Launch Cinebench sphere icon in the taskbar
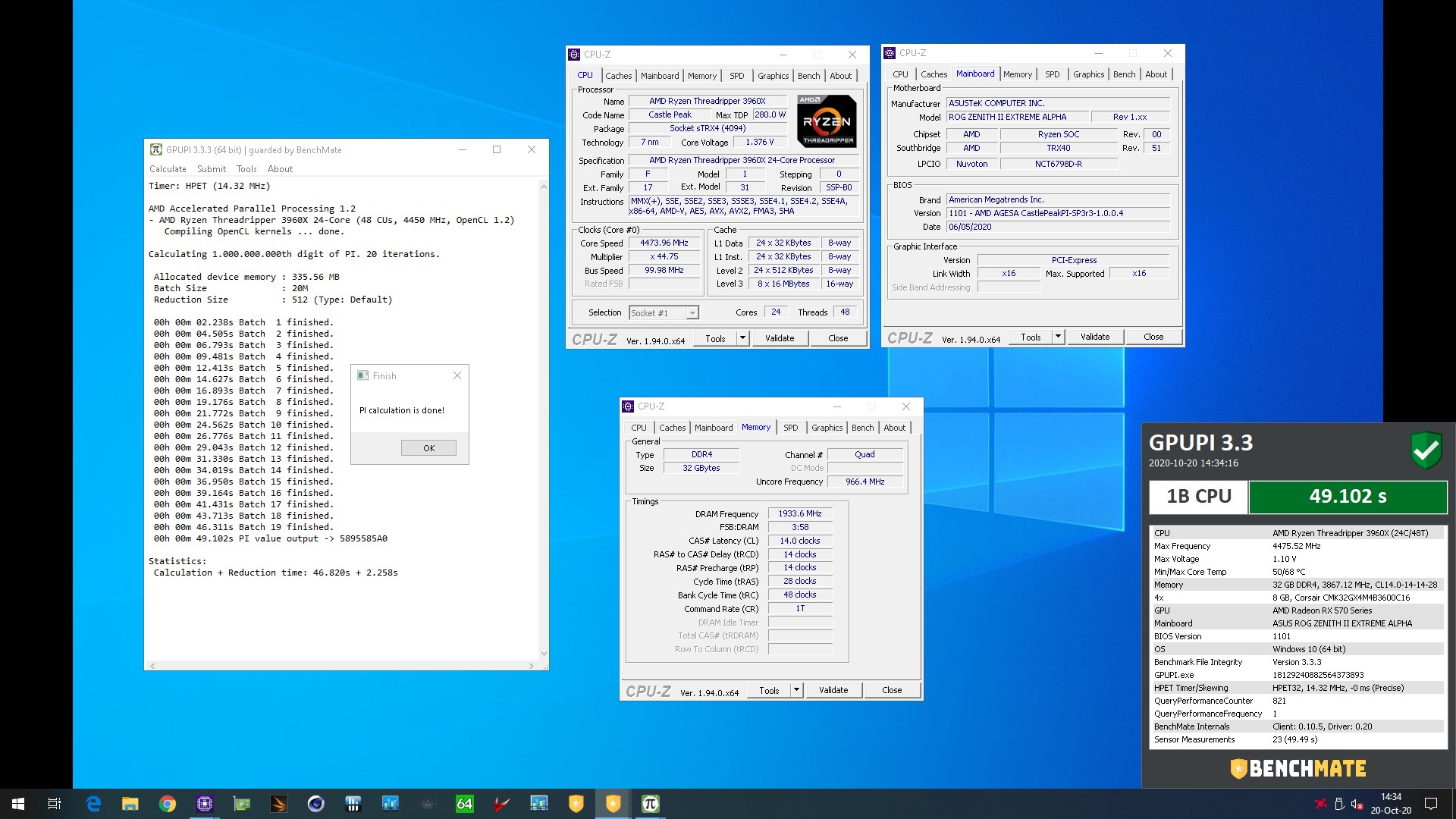 [x=316, y=804]
